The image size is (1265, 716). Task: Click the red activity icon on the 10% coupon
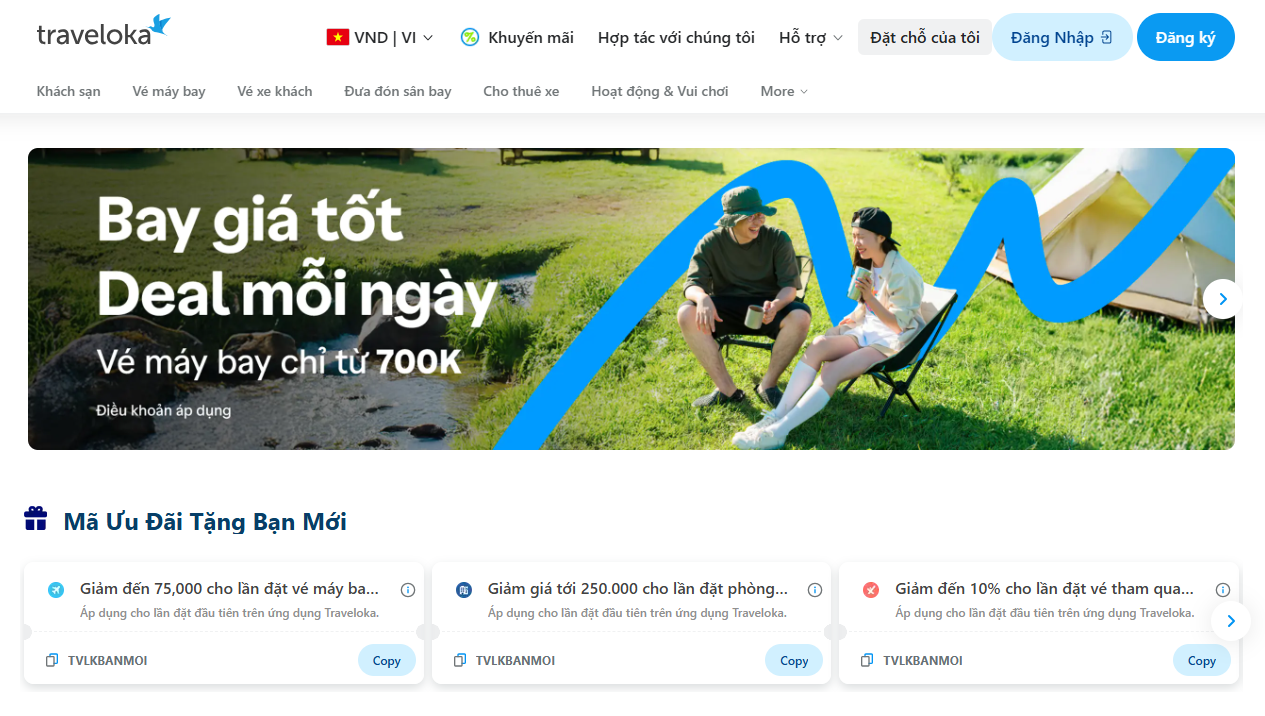[x=871, y=590]
